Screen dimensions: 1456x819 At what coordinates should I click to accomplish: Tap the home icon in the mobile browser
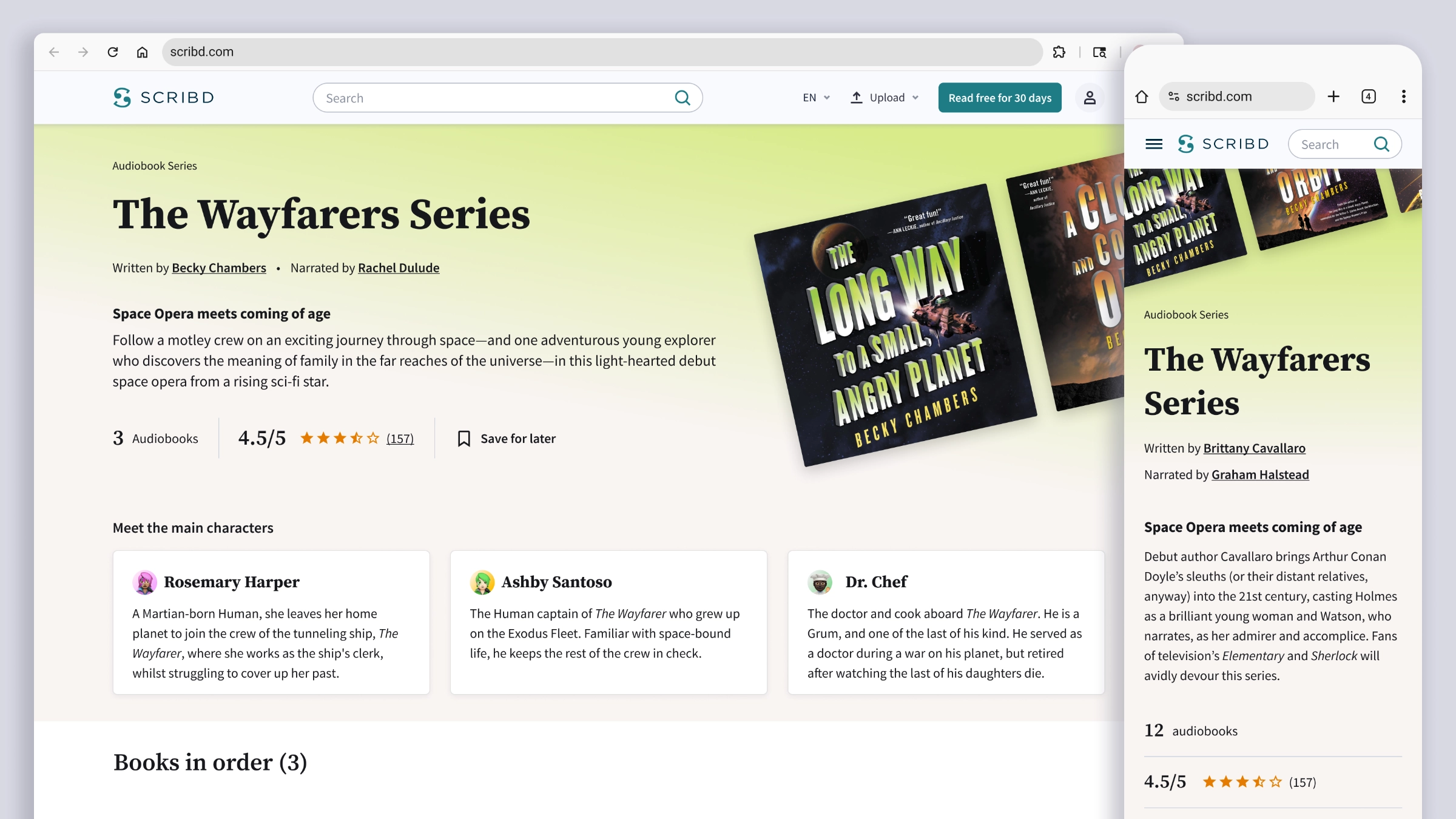coord(1142,96)
